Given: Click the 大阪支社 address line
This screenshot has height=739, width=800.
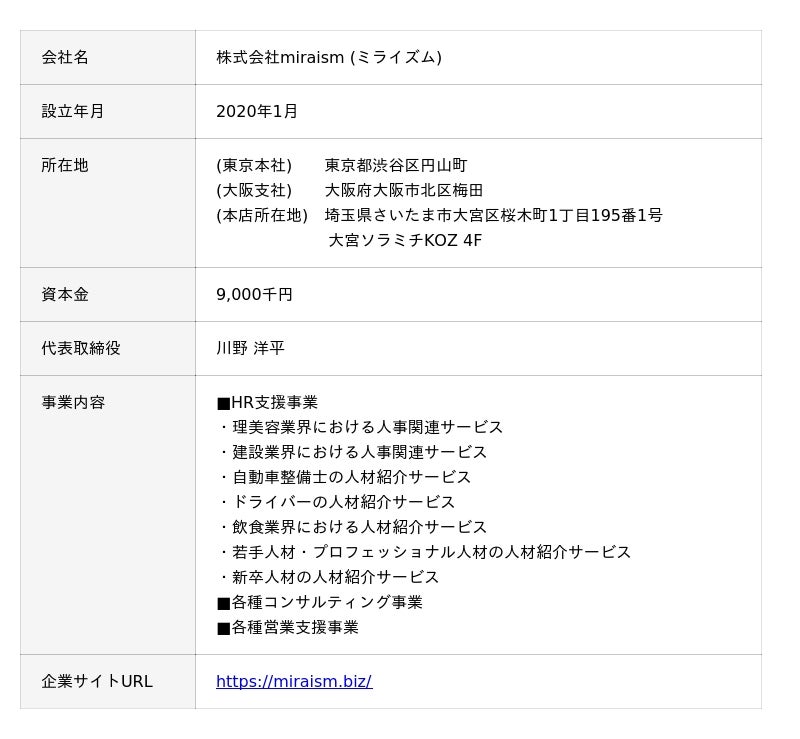Looking at the screenshot, I should click(349, 190).
